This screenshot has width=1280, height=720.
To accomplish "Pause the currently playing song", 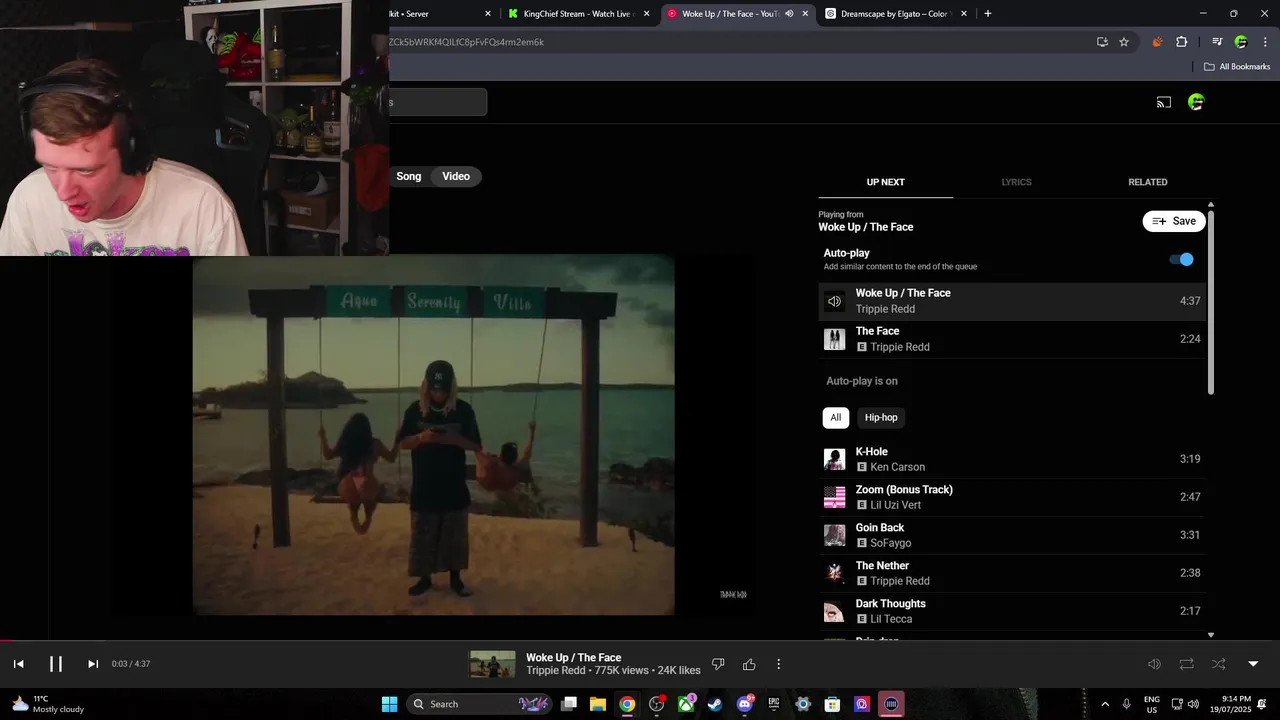I will pyautogui.click(x=56, y=664).
